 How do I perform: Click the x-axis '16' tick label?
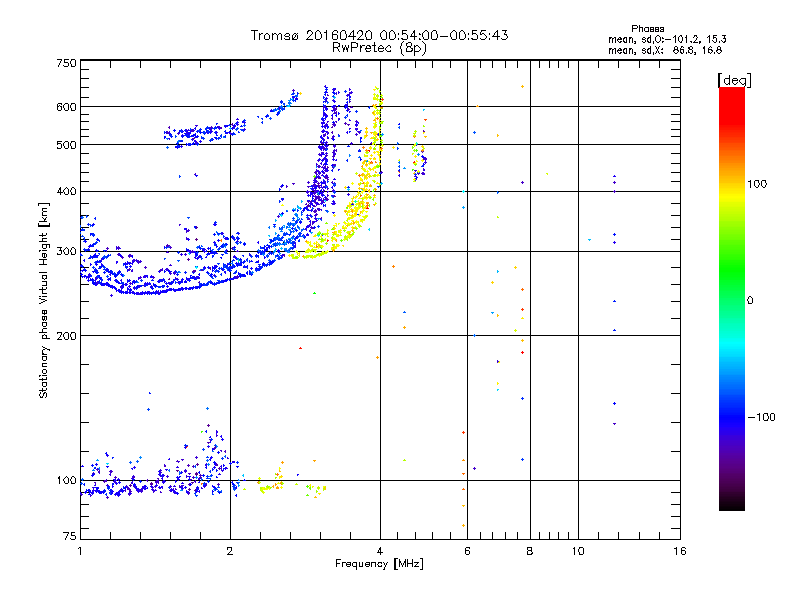click(x=680, y=551)
